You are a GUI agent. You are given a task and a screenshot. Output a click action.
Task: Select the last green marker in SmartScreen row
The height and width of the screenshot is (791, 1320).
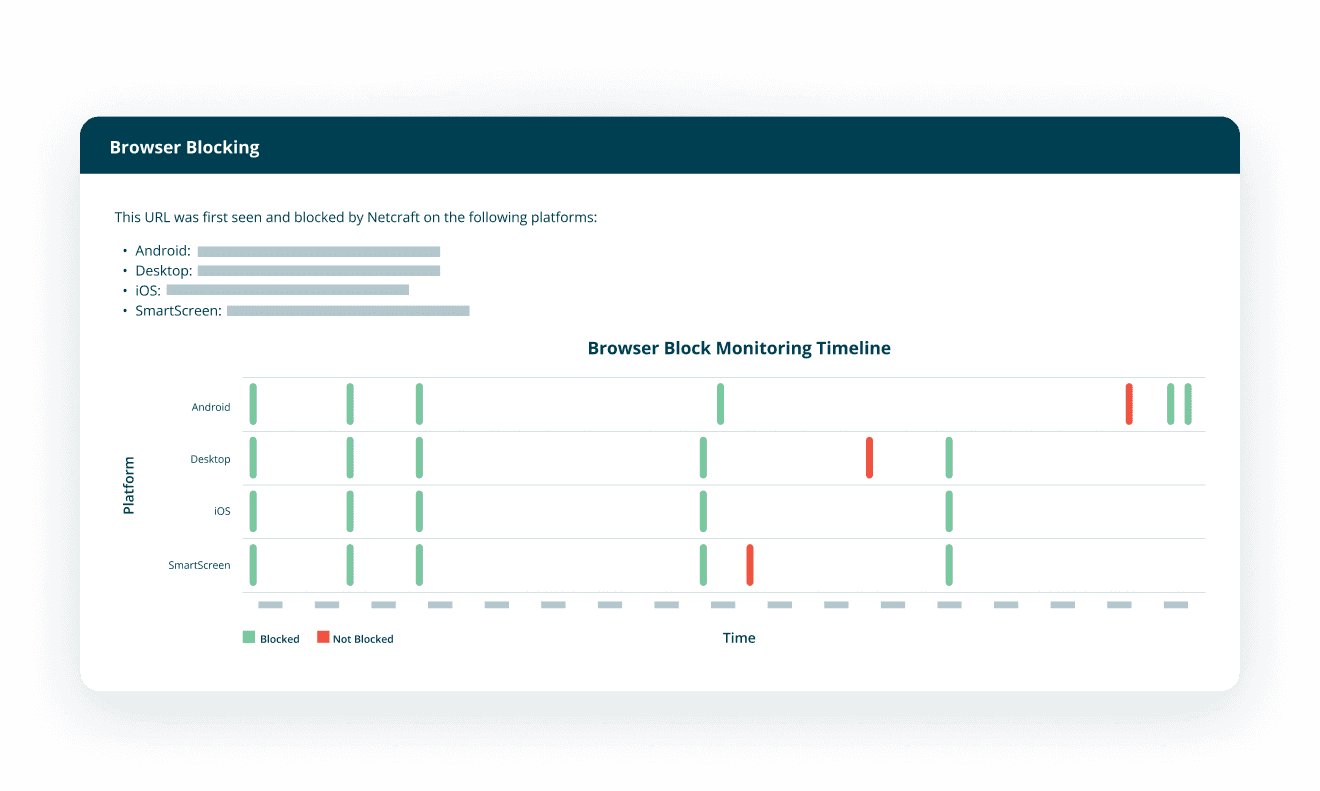click(949, 565)
